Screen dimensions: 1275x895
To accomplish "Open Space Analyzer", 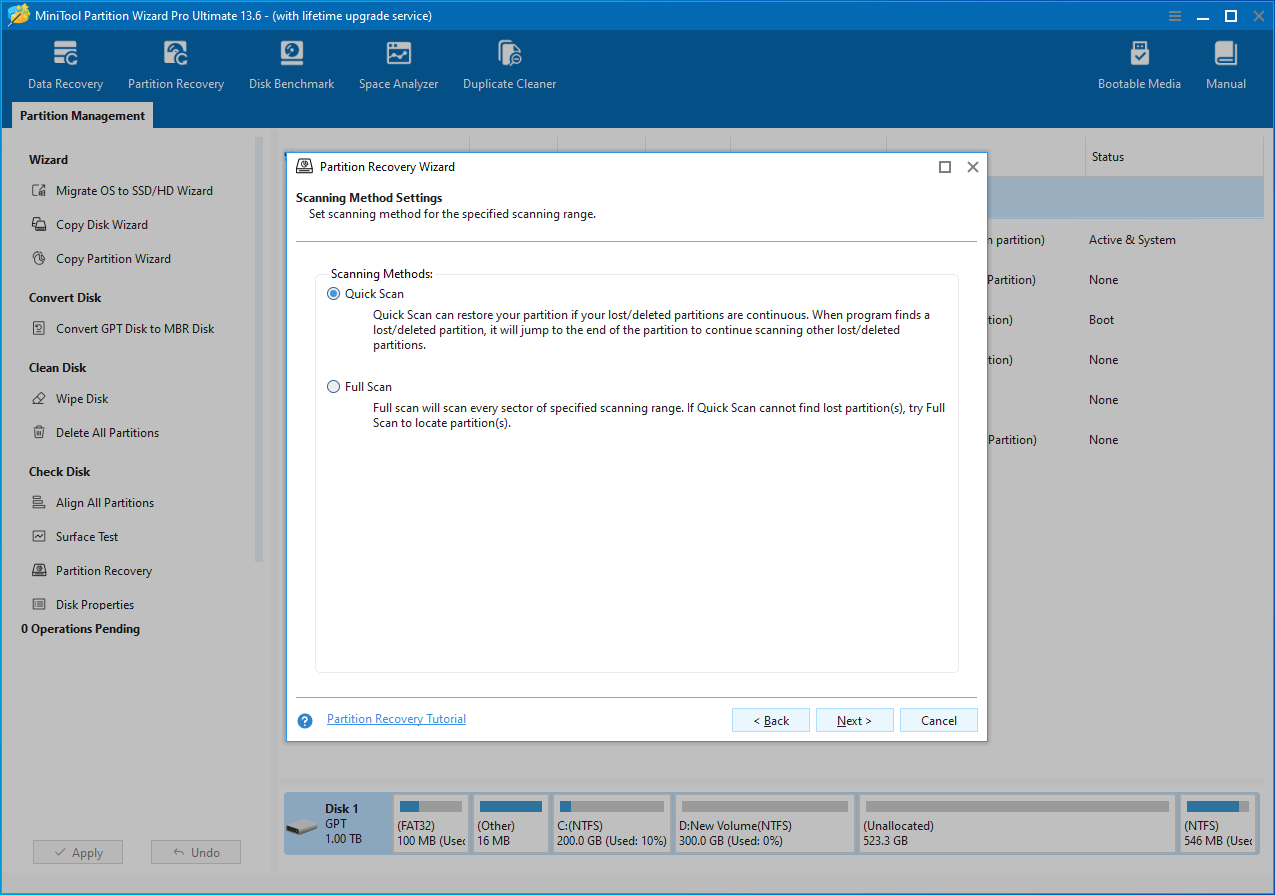I will [x=398, y=62].
